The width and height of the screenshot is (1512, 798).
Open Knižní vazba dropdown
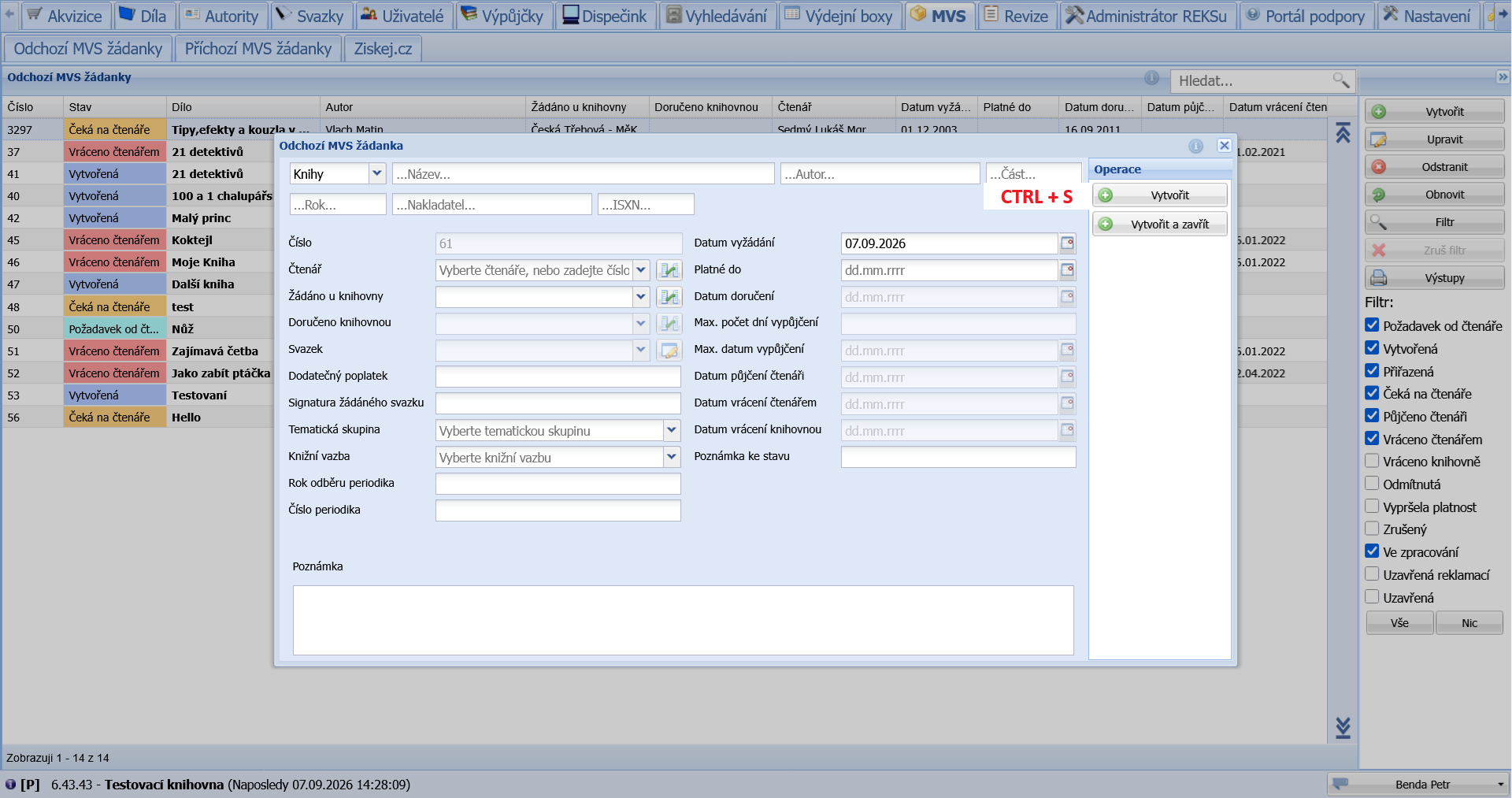[x=672, y=457]
